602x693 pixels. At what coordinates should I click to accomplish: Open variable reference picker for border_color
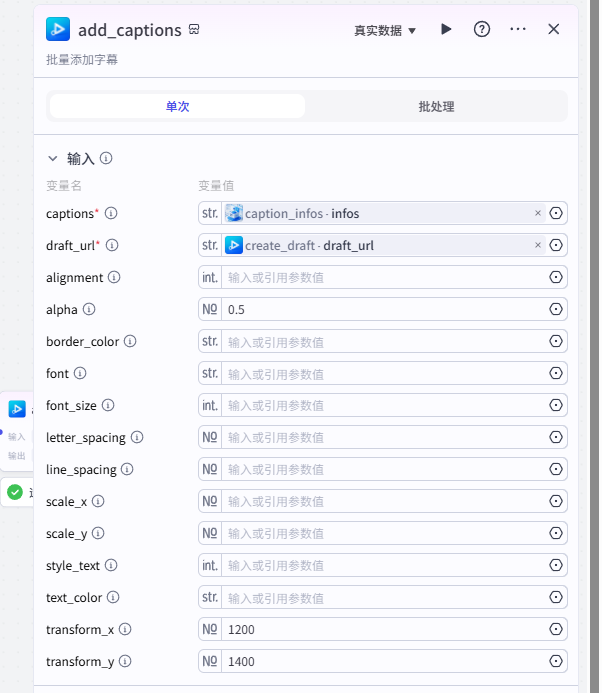click(556, 341)
